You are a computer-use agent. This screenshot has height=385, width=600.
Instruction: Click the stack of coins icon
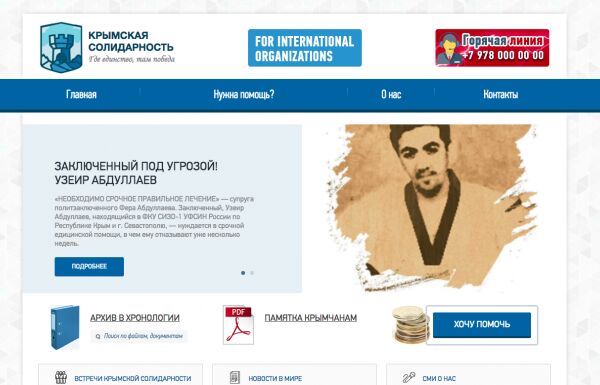click(409, 324)
